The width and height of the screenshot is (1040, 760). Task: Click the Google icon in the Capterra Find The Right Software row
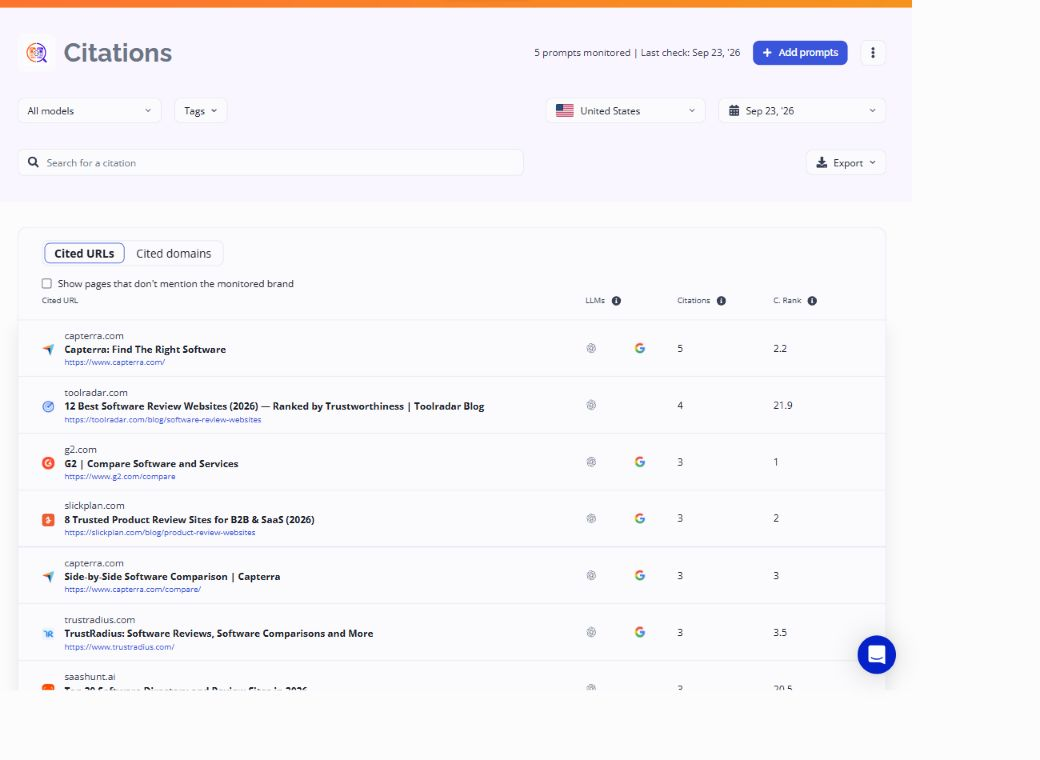pyautogui.click(x=639, y=348)
